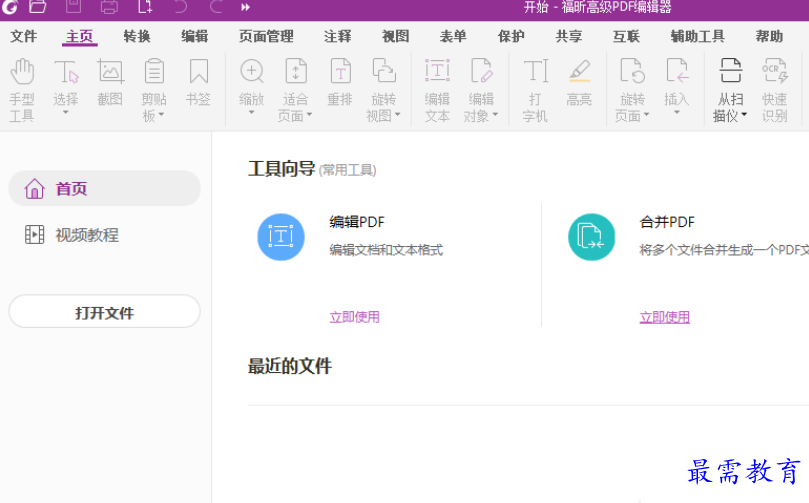
Task: Choose the Highlight (高亮) tool
Action: click(x=579, y=83)
